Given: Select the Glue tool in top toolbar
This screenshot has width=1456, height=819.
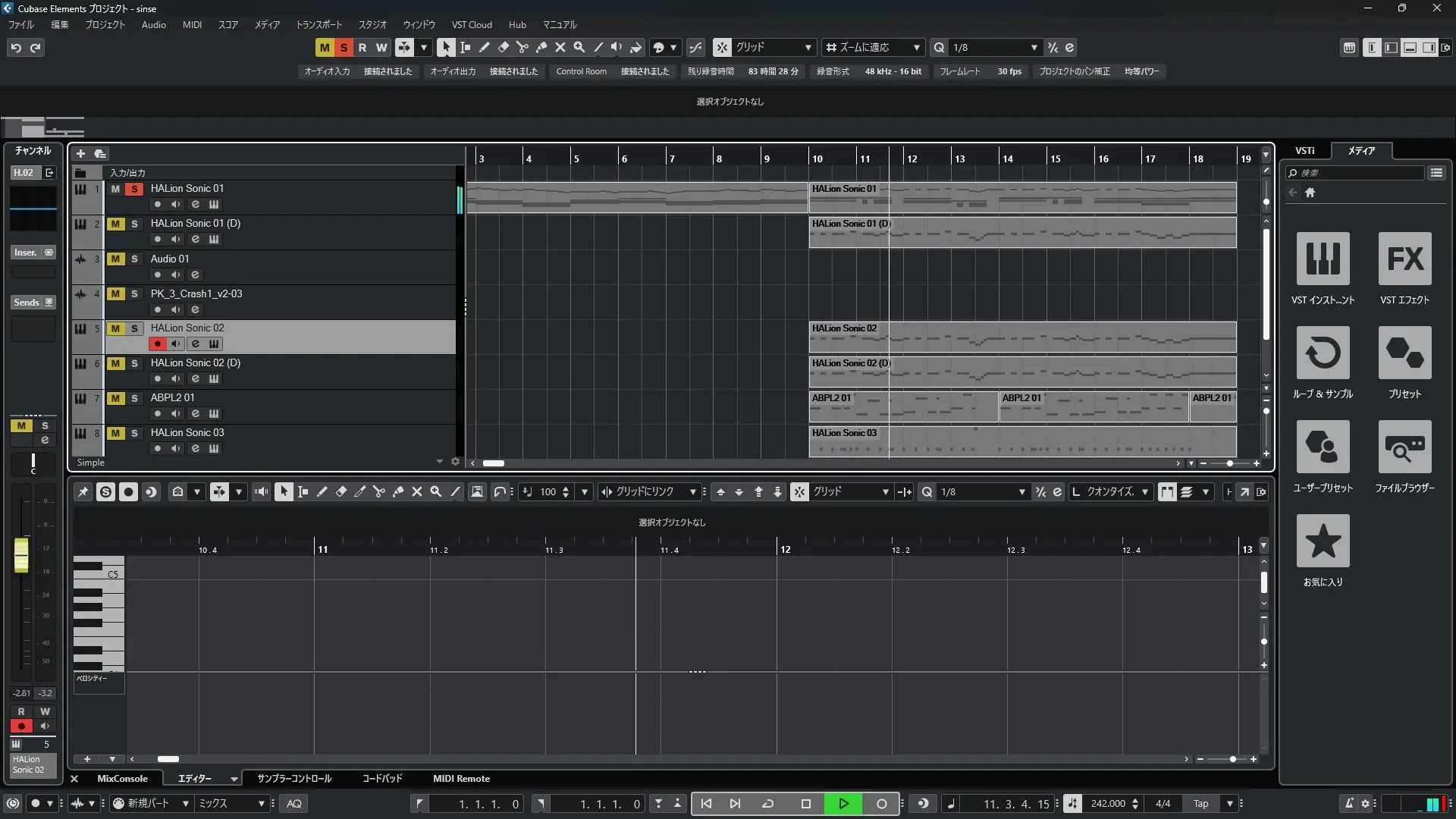Looking at the screenshot, I should [x=541, y=48].
